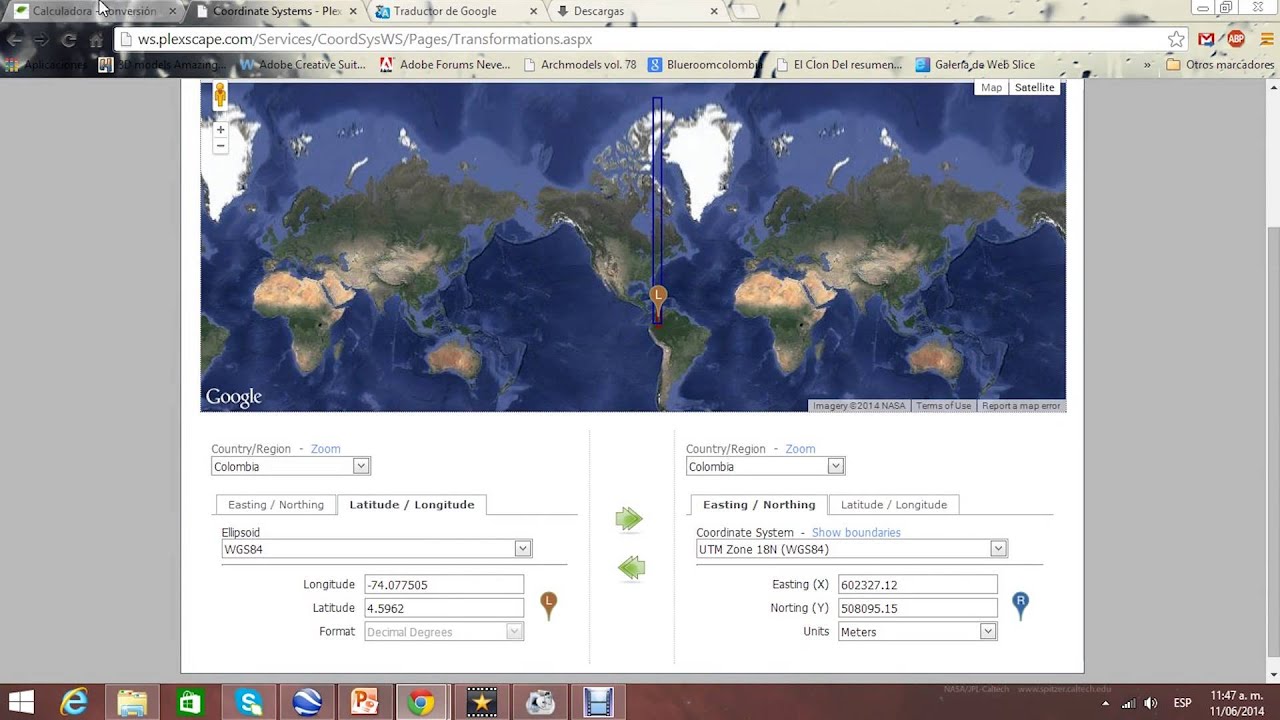This screenshot has width=1280, height=720.
Task: Open File Explorer from the taskbar
Action: point(132,702)
